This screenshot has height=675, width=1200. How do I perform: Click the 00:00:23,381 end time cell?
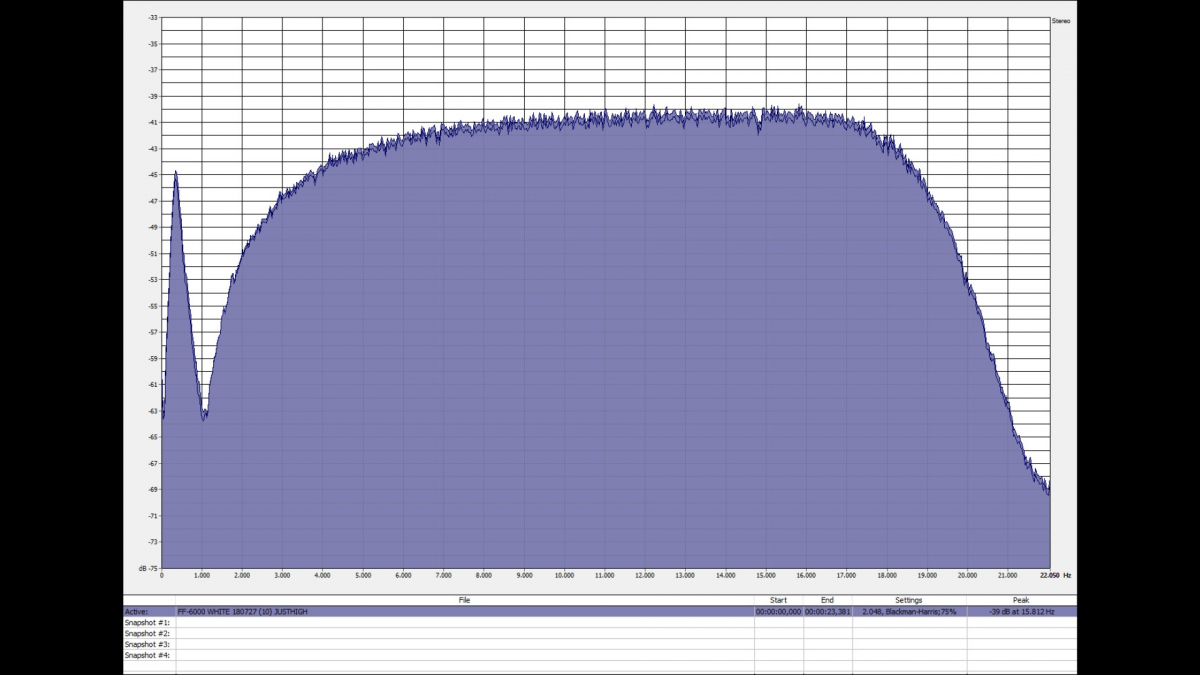827,611
